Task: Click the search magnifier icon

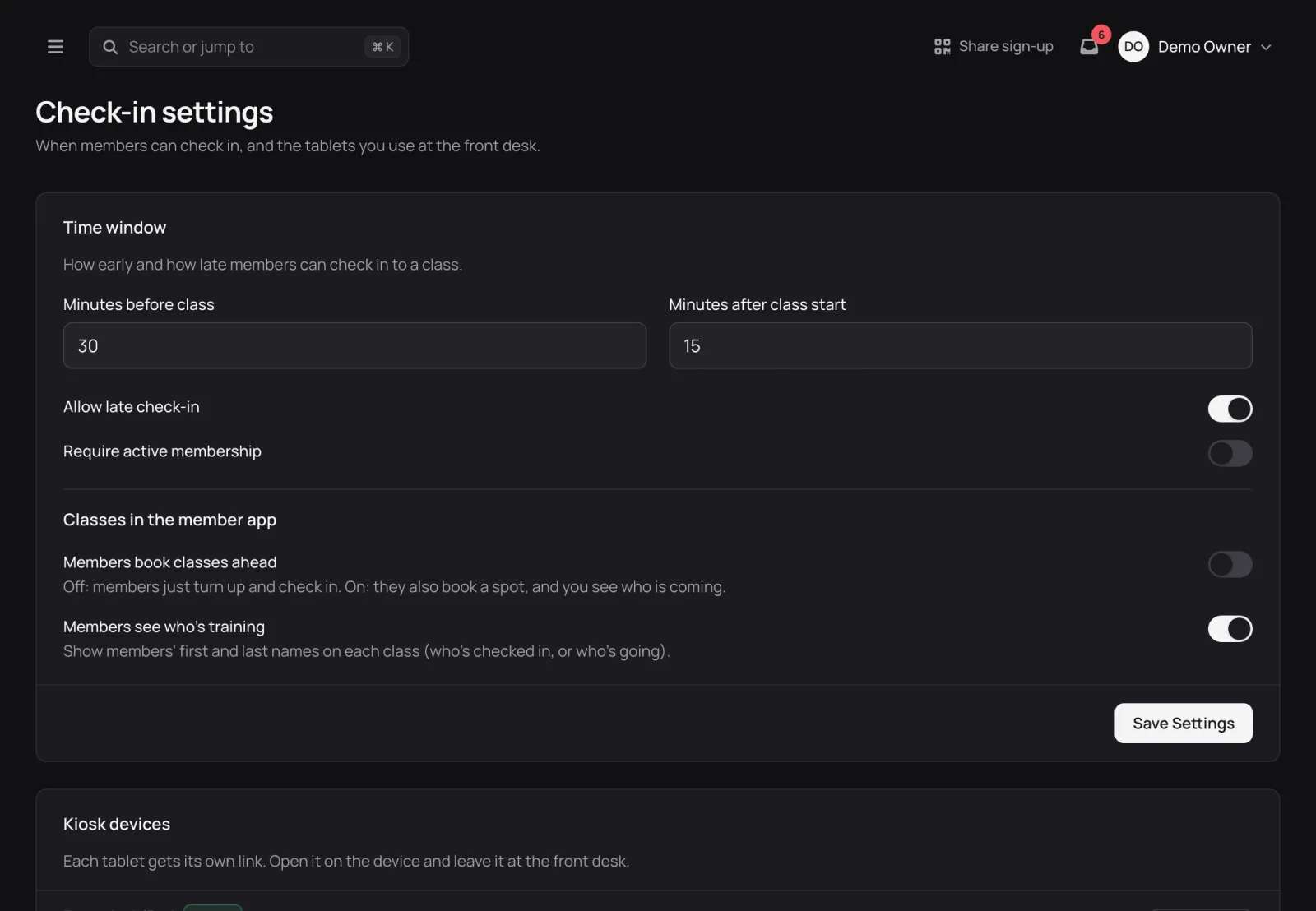Action: coord(110,47)
